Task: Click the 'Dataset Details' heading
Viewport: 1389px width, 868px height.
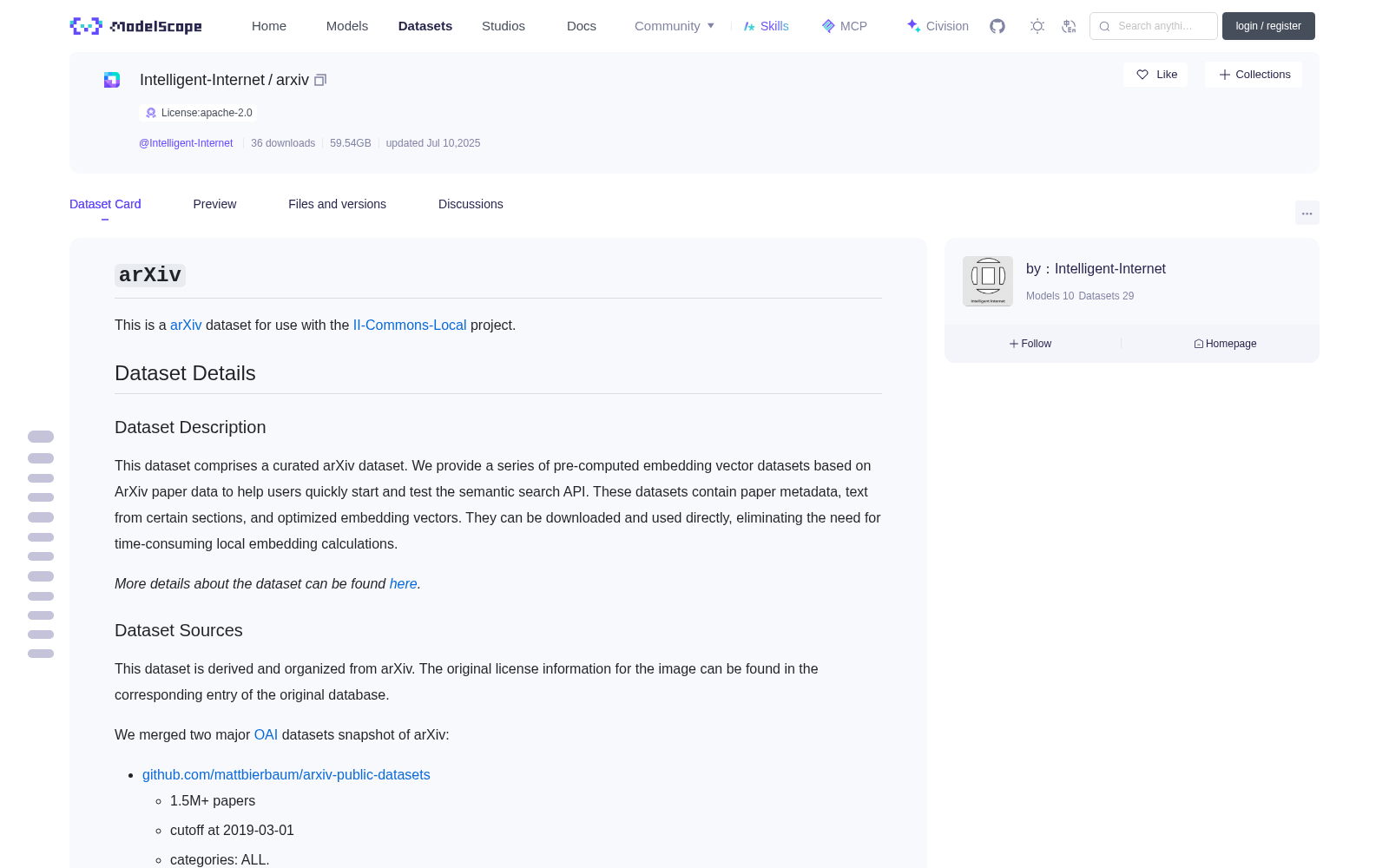Action: click(185, 373)
